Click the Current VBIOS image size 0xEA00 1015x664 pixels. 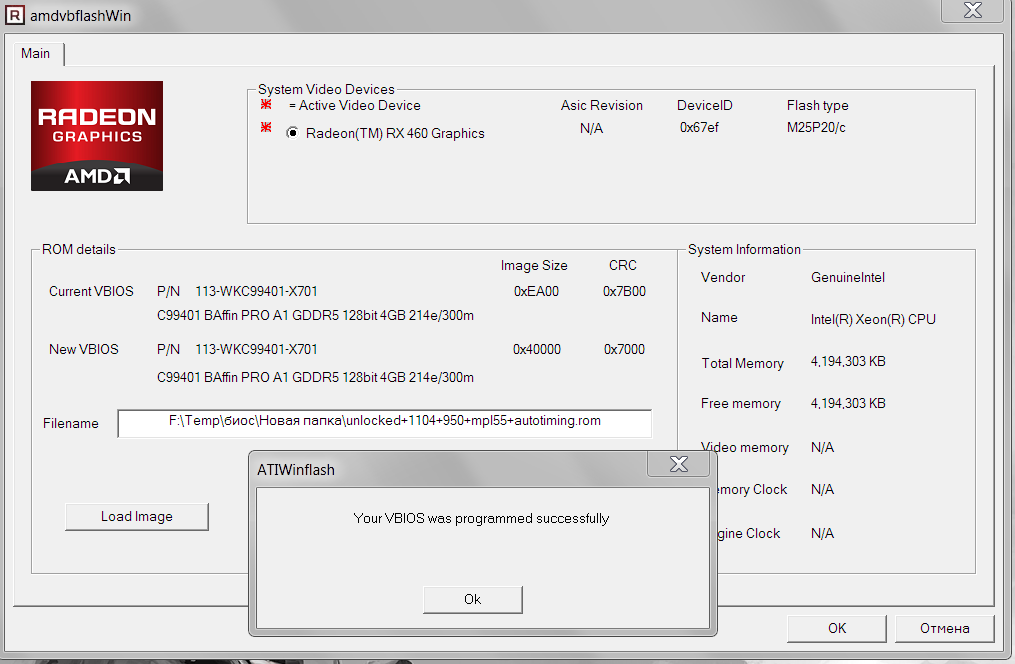tap(536, 291)
